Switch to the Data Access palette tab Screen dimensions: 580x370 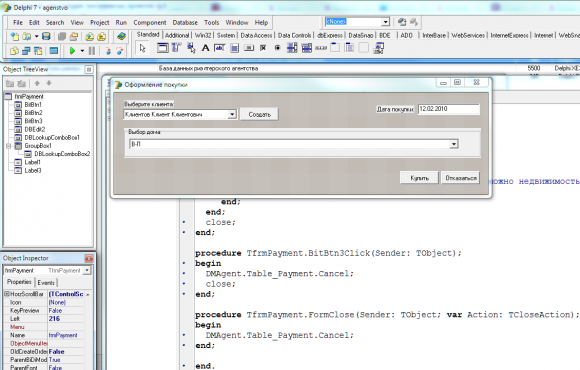256,35
